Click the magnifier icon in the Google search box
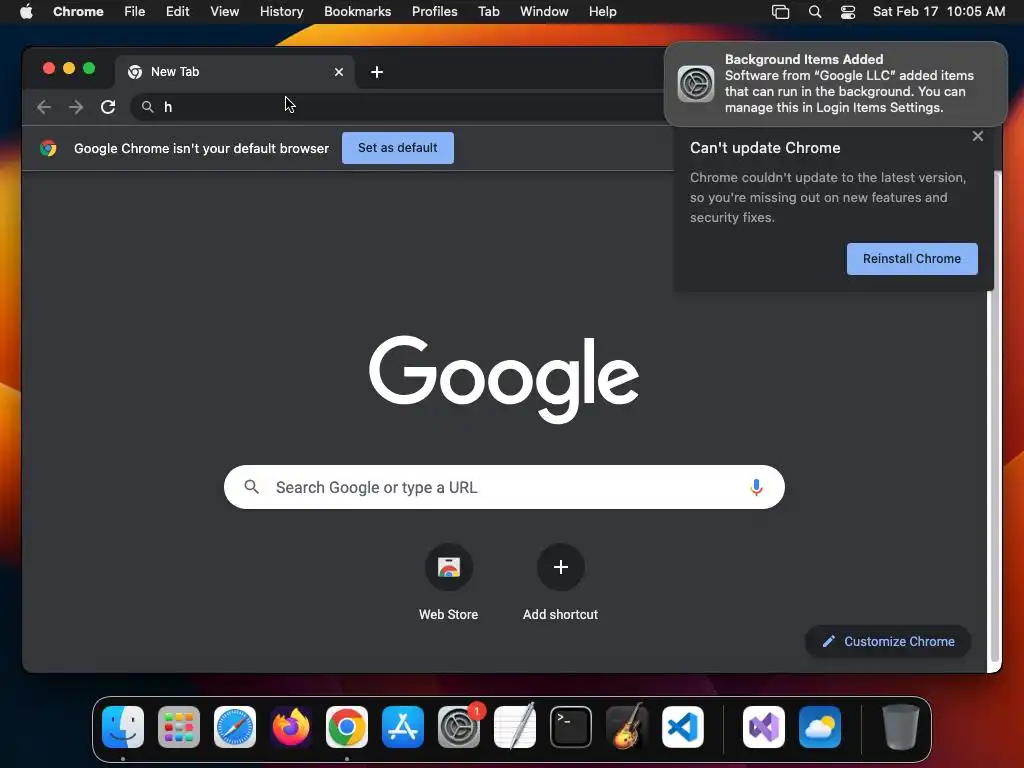1024x768 pixels. tap(251, 487)
